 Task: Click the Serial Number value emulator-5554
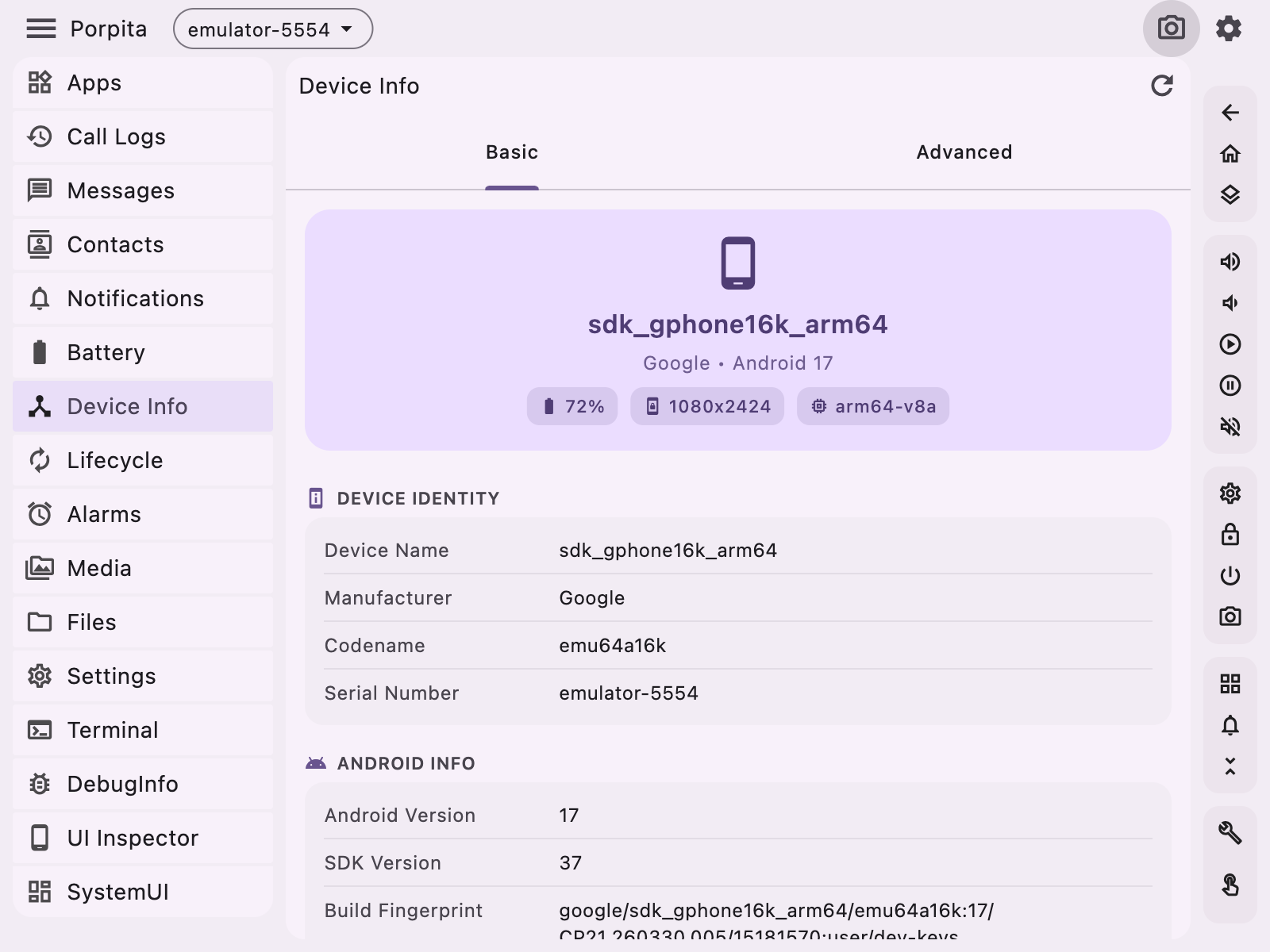(628, 693)
